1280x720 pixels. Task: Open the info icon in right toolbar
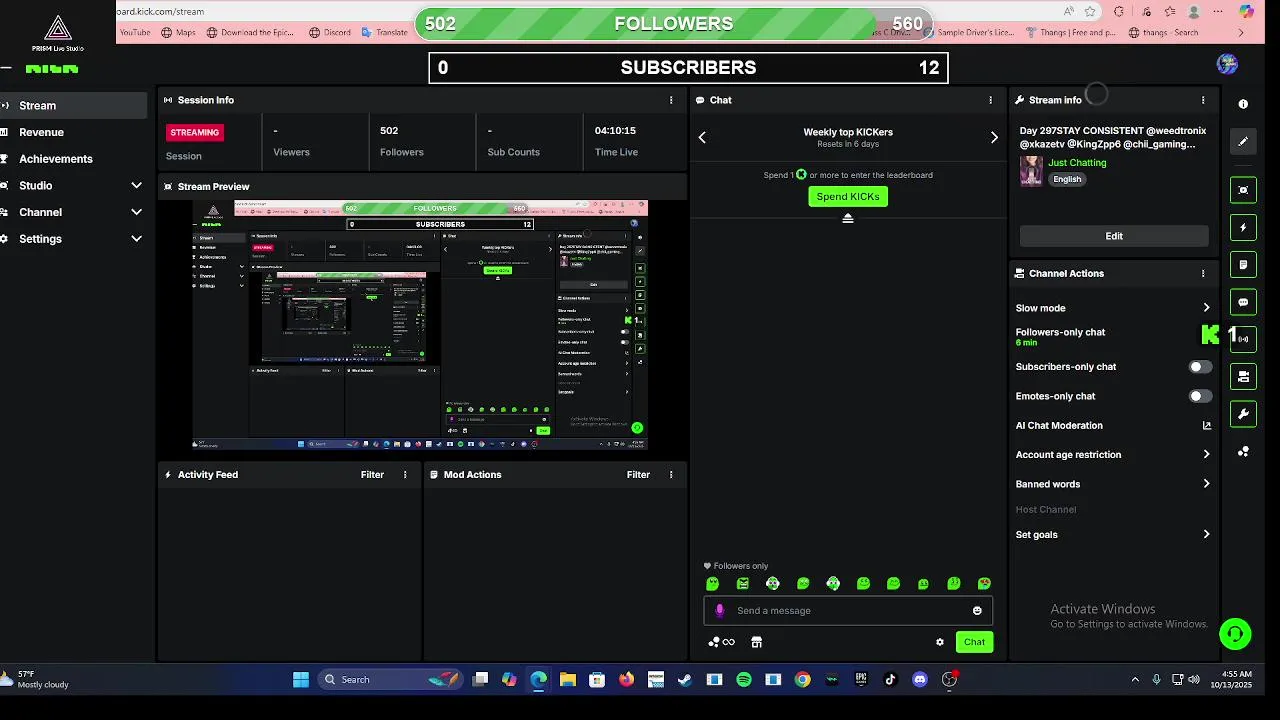click(1243, 104)
